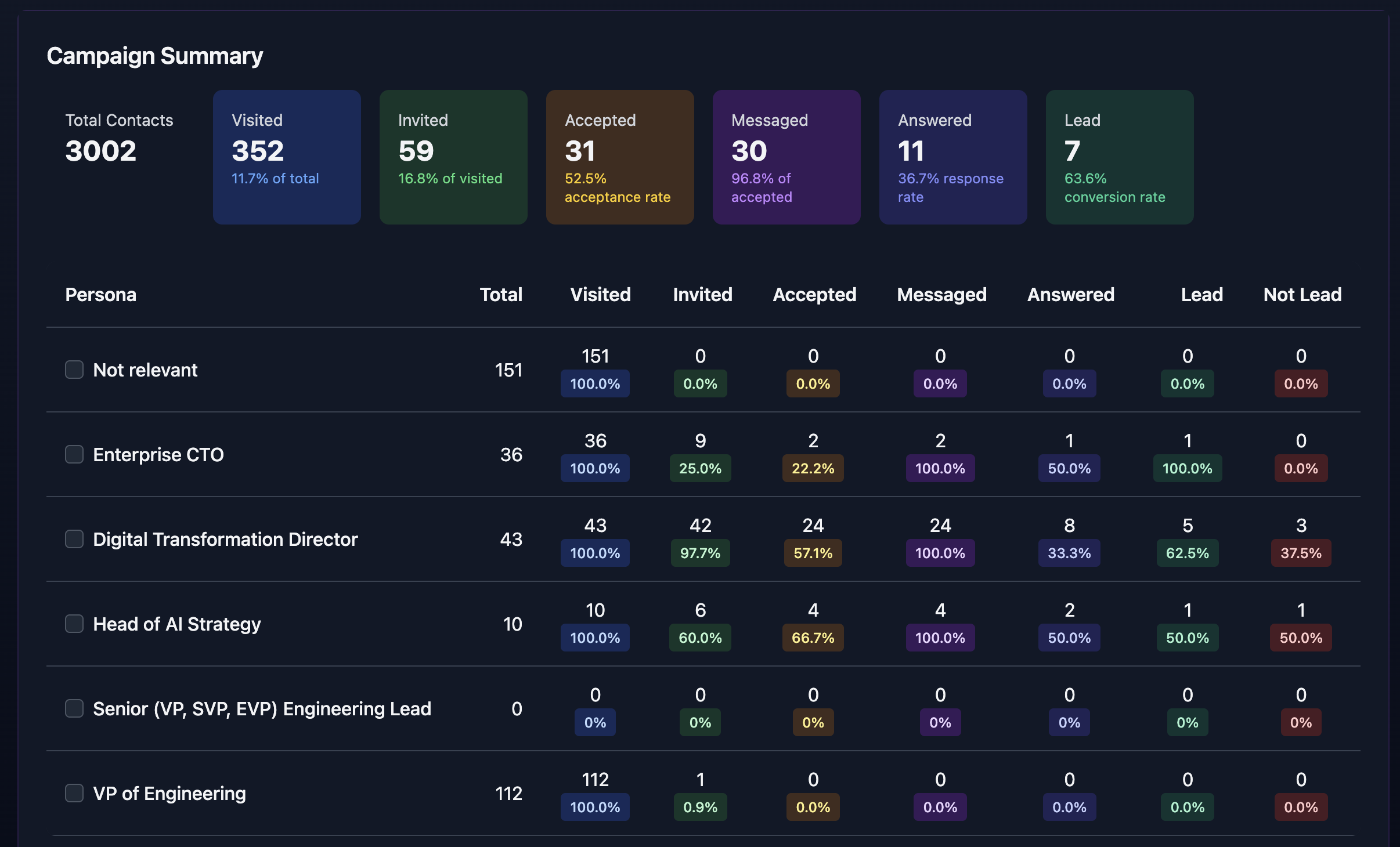Check the Not relevant persona checkbox
Image resolution: width=1400 pixels, height=847 pixels.
click(74, 370)
